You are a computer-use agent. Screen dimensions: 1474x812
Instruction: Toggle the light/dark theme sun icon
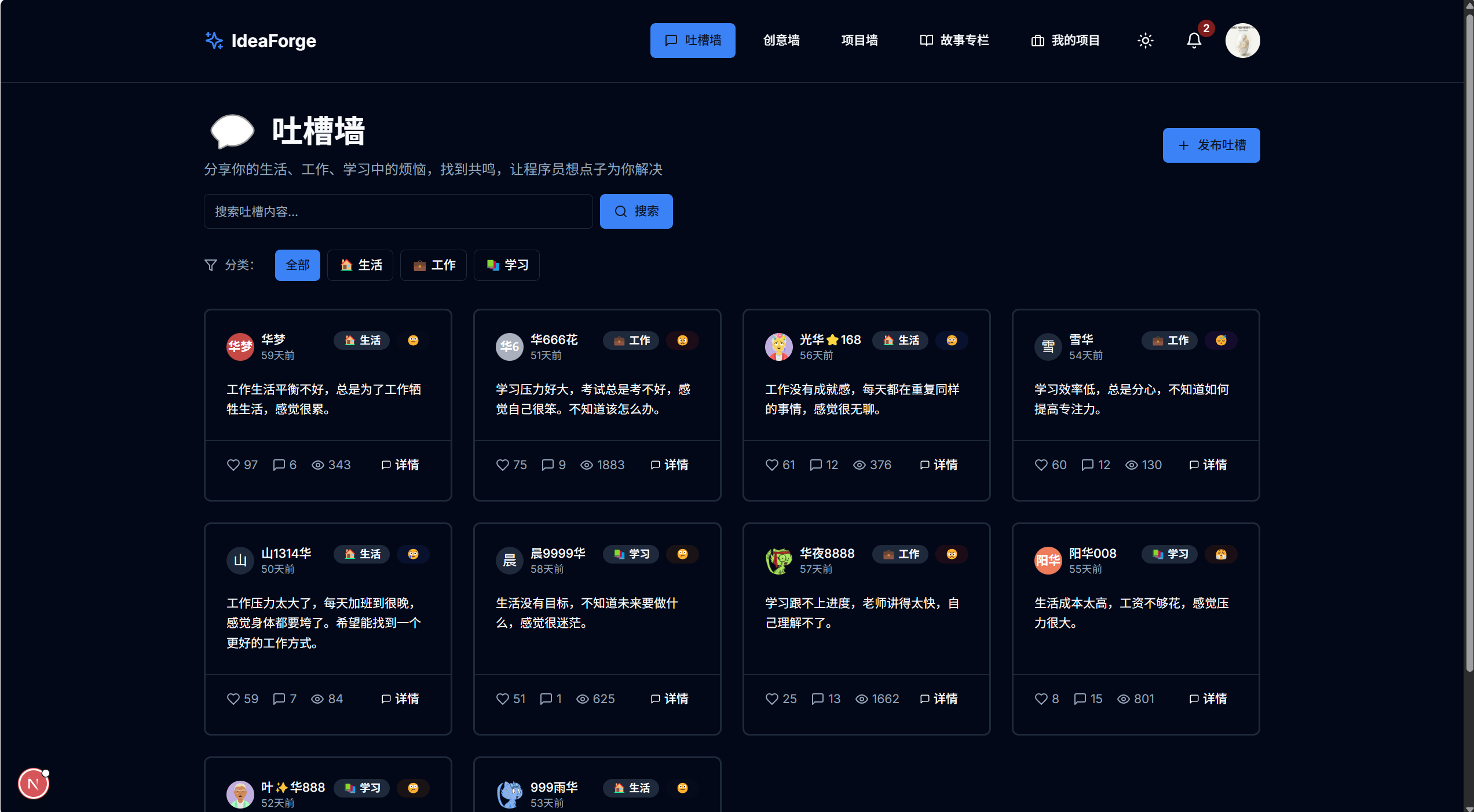click(1145, 41)
